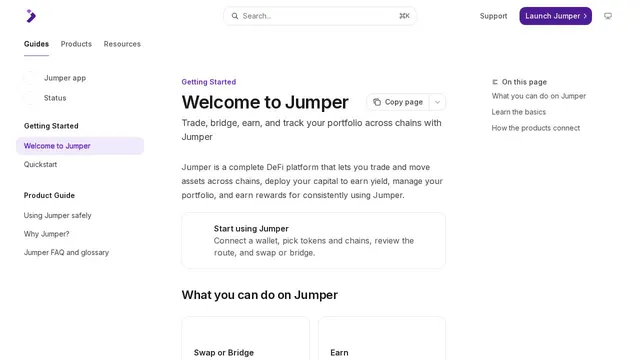
Task: Click the Copy page button
Action: (x=398, y=102)
